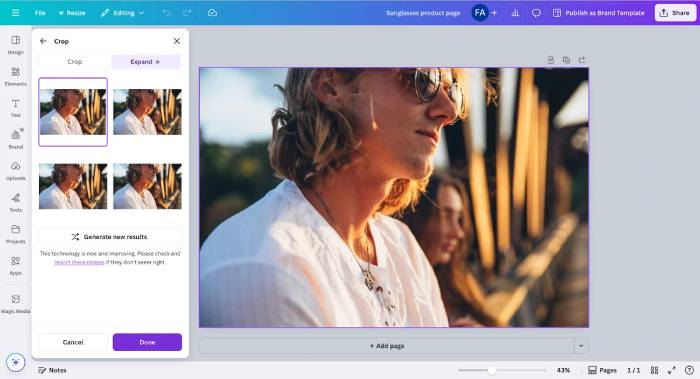Open the Notes panel
Image resolution: width=700 pixels, height=379 pixels.
coord(52,370)
